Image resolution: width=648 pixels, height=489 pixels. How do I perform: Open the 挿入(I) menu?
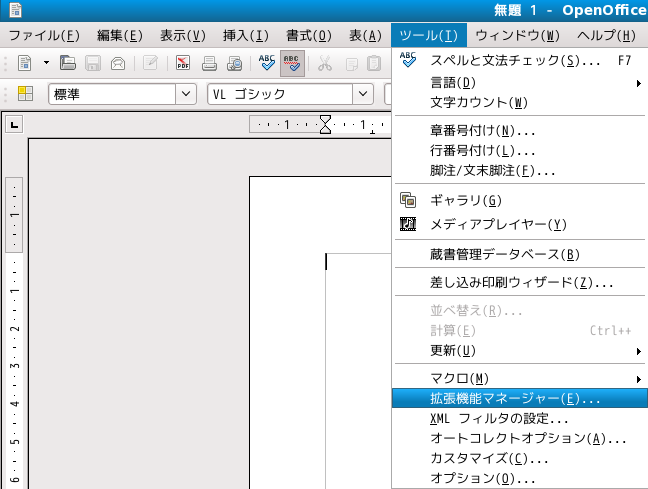[246, 35]
